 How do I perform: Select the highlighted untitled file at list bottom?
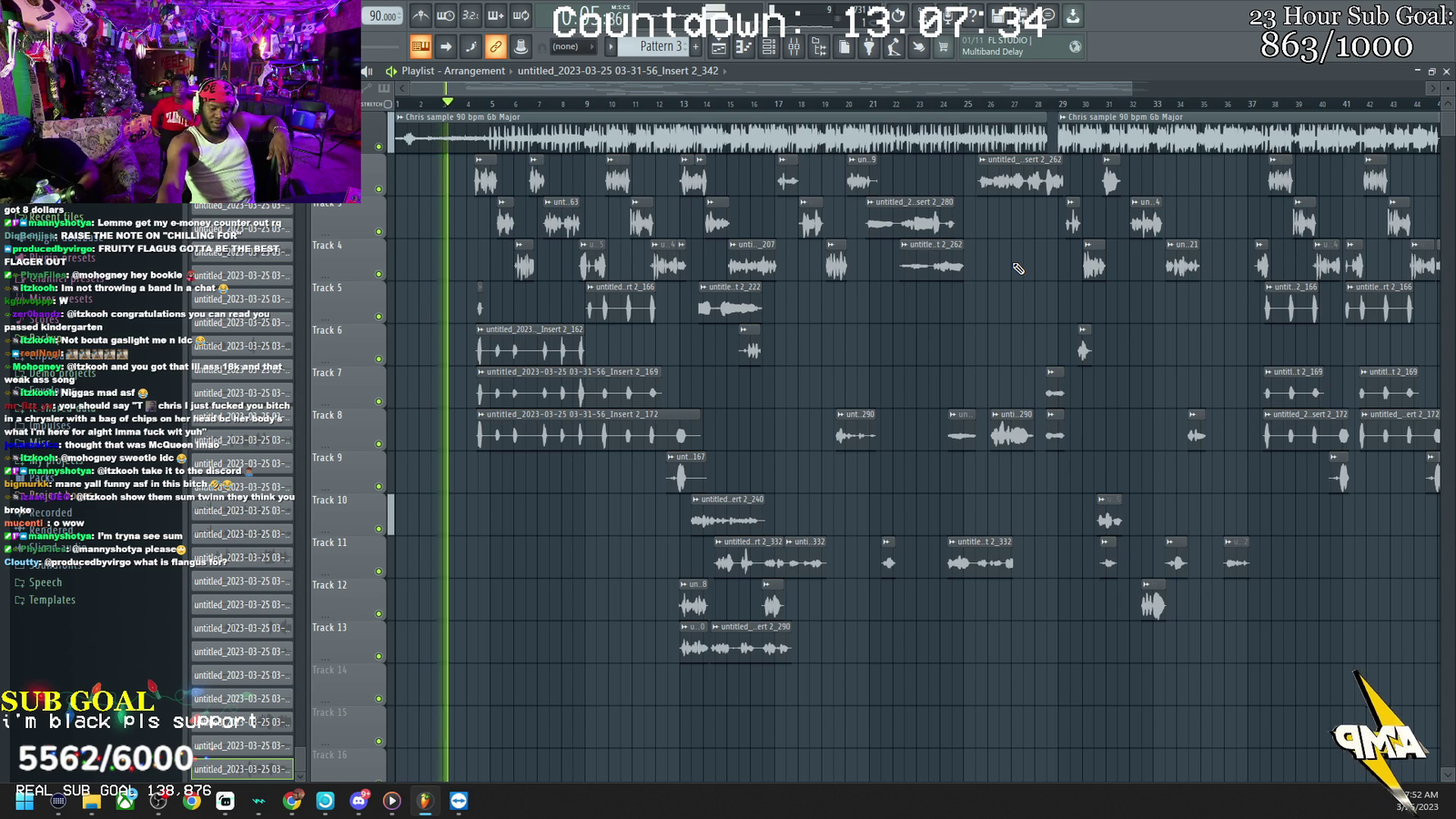pos(242,769)
